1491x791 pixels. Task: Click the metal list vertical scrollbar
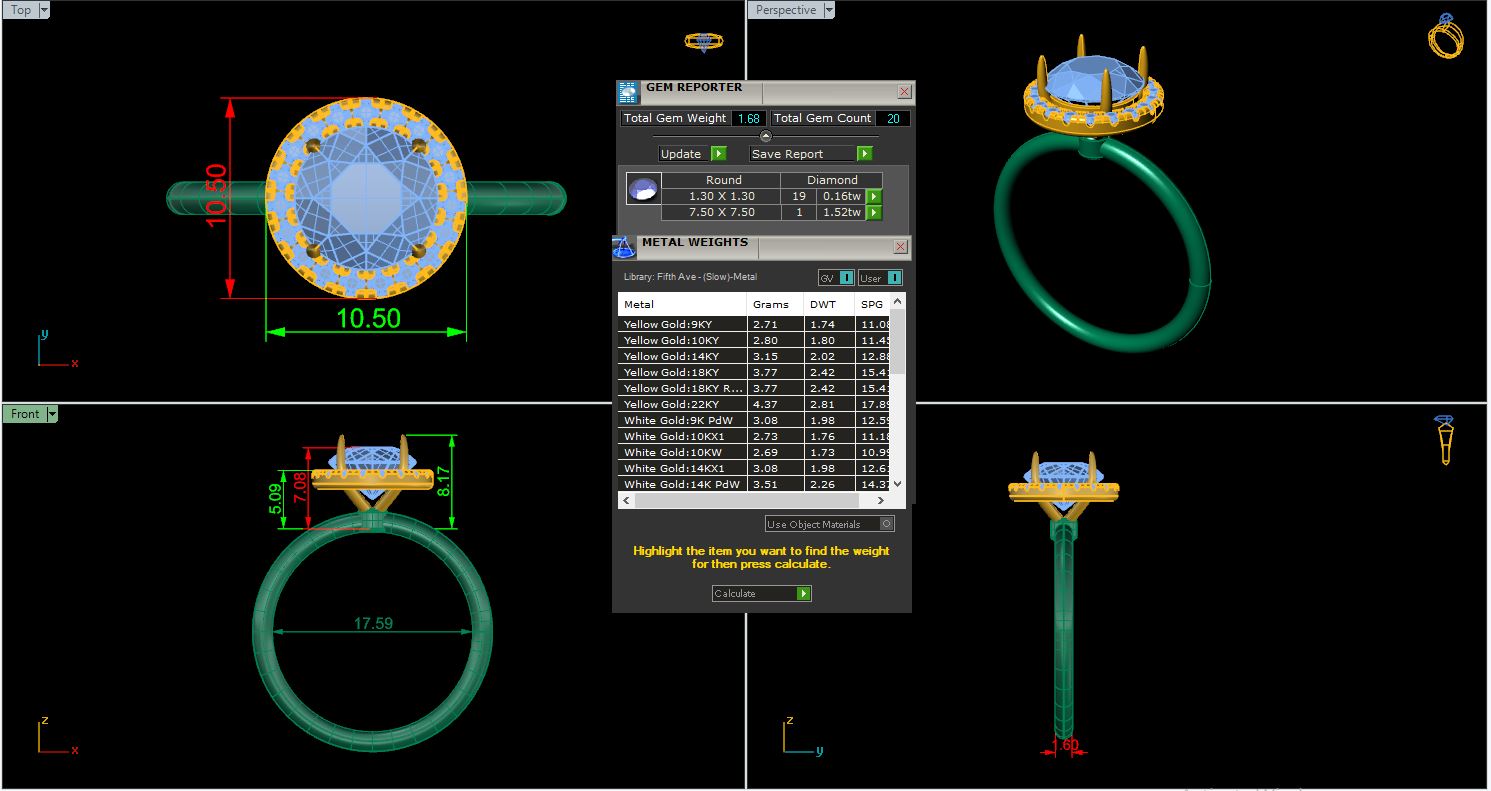click(897, 340)
